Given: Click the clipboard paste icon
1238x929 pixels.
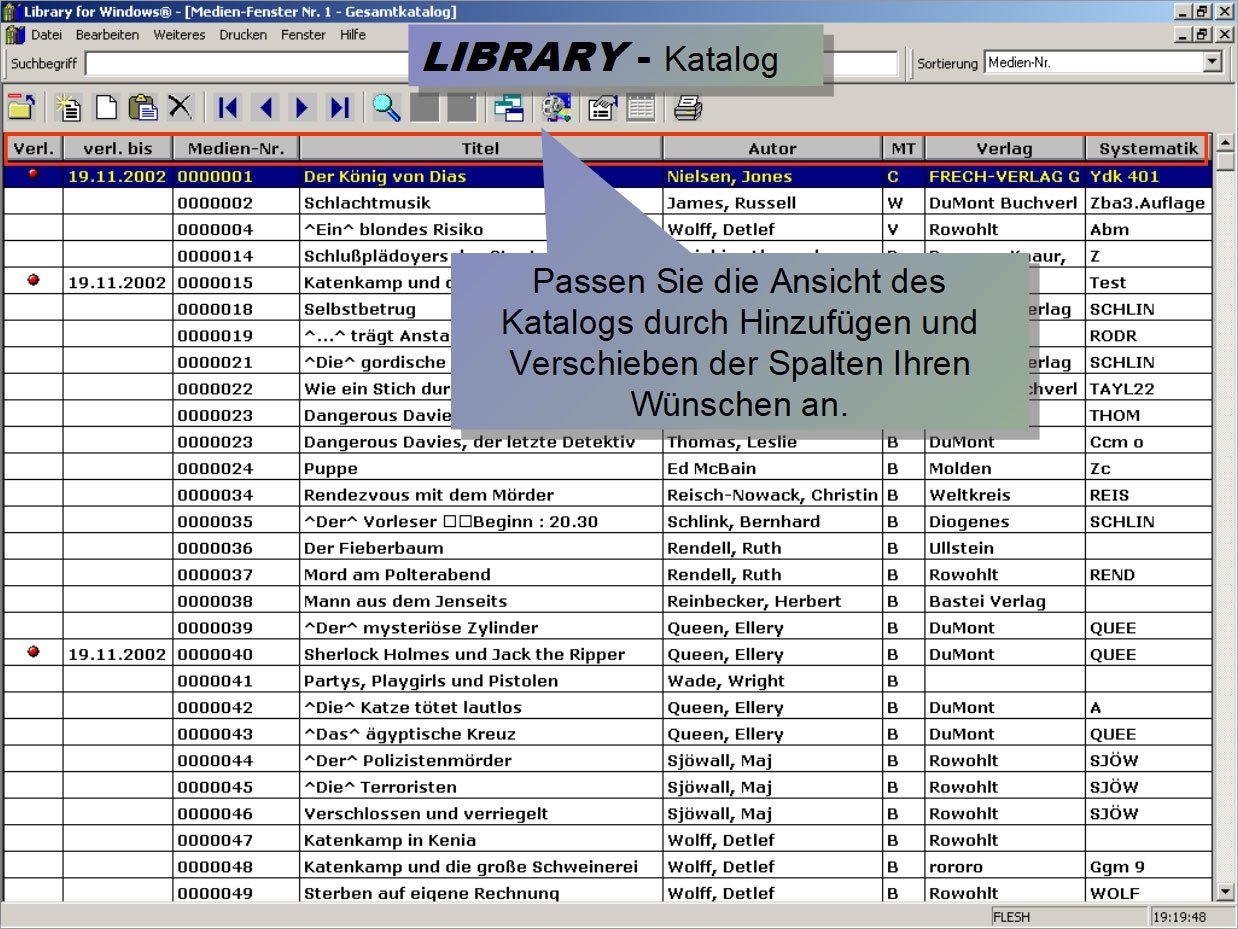Looking at the screenshot, I should pos(143,107).
